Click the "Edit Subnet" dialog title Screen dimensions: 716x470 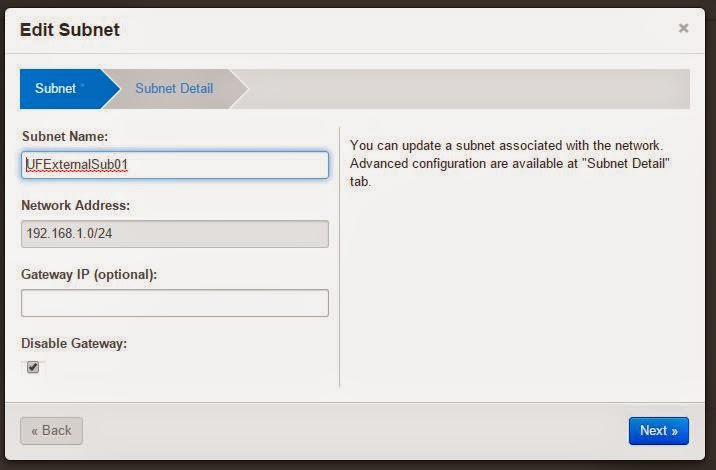(x=69, y=30)
